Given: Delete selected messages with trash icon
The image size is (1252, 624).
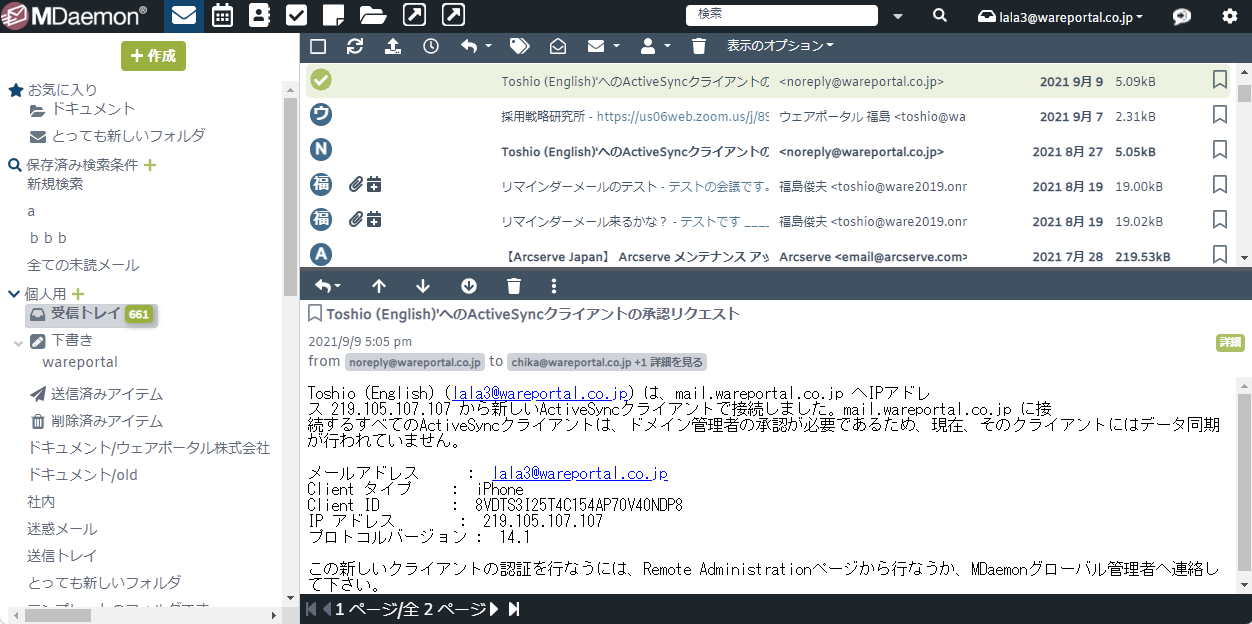Looking at the screenshot, I should tap(699, 46).
